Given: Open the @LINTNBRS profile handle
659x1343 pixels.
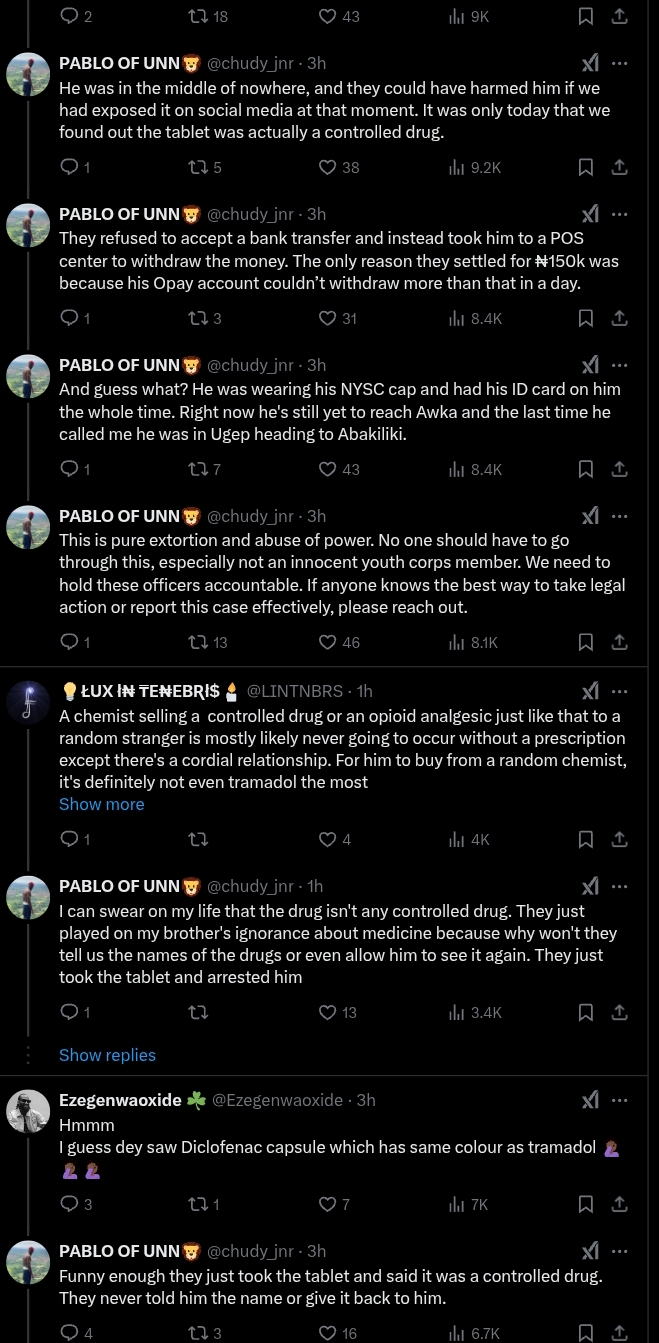Looking at the screenshot, I should click(x=295, y=690).
